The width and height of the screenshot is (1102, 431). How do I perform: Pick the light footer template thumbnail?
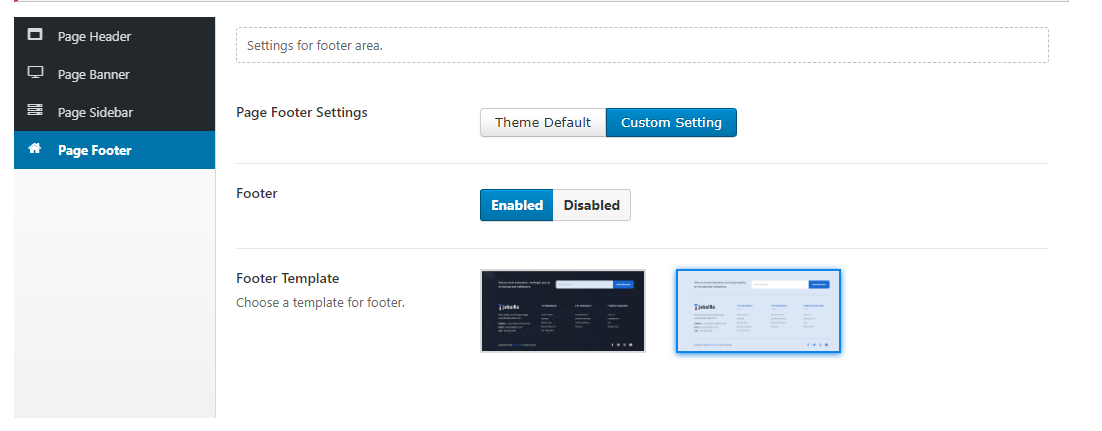[758, 311]
